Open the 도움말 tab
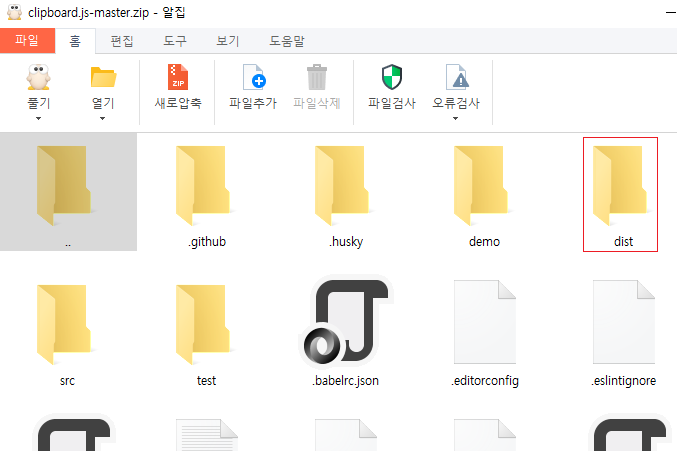 [x=287, y=41]
